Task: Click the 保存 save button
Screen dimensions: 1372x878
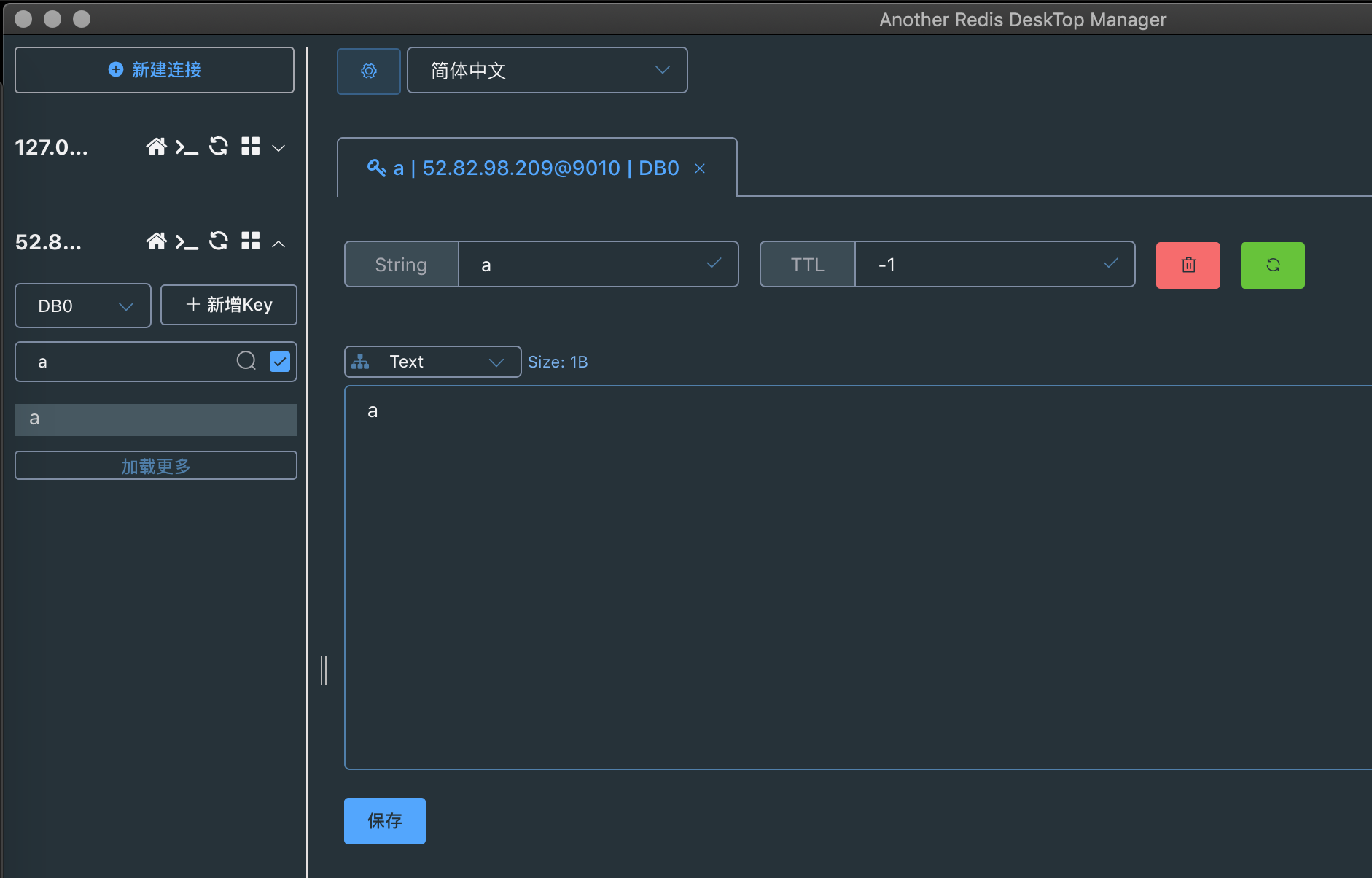Action: [385, 821]
